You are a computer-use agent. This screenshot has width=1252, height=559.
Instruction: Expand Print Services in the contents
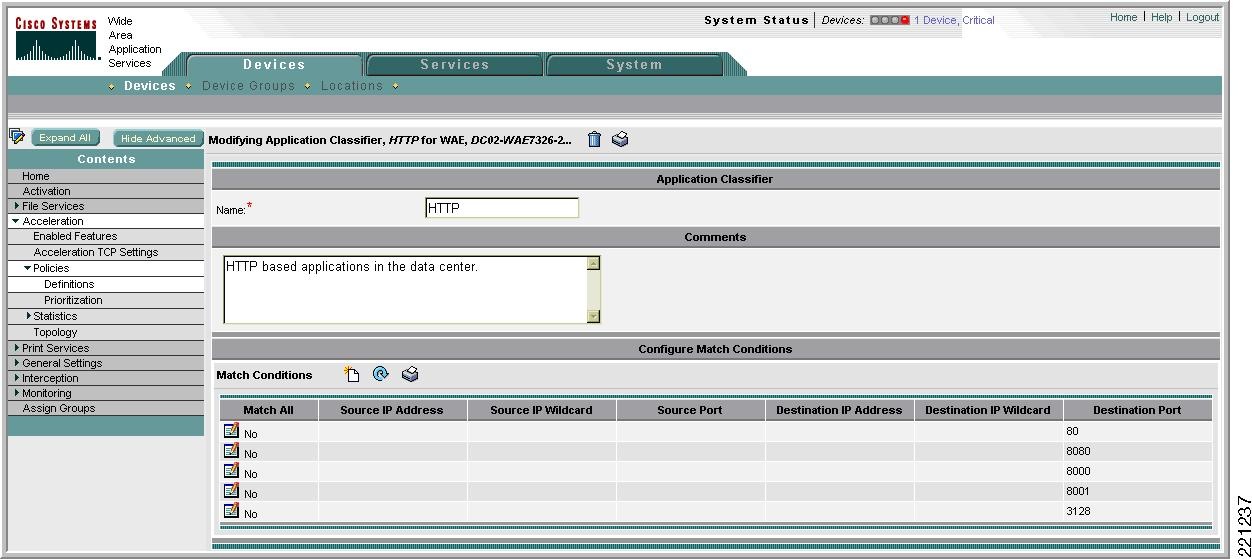coord(17,348)
